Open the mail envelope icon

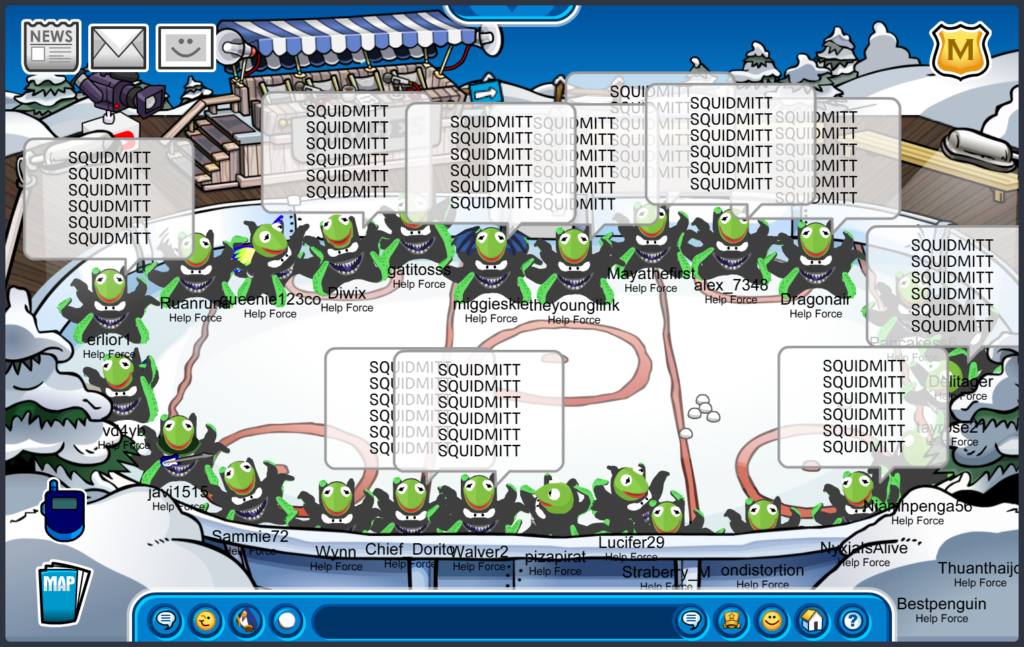pyautogui.click(x=119, y=47)
